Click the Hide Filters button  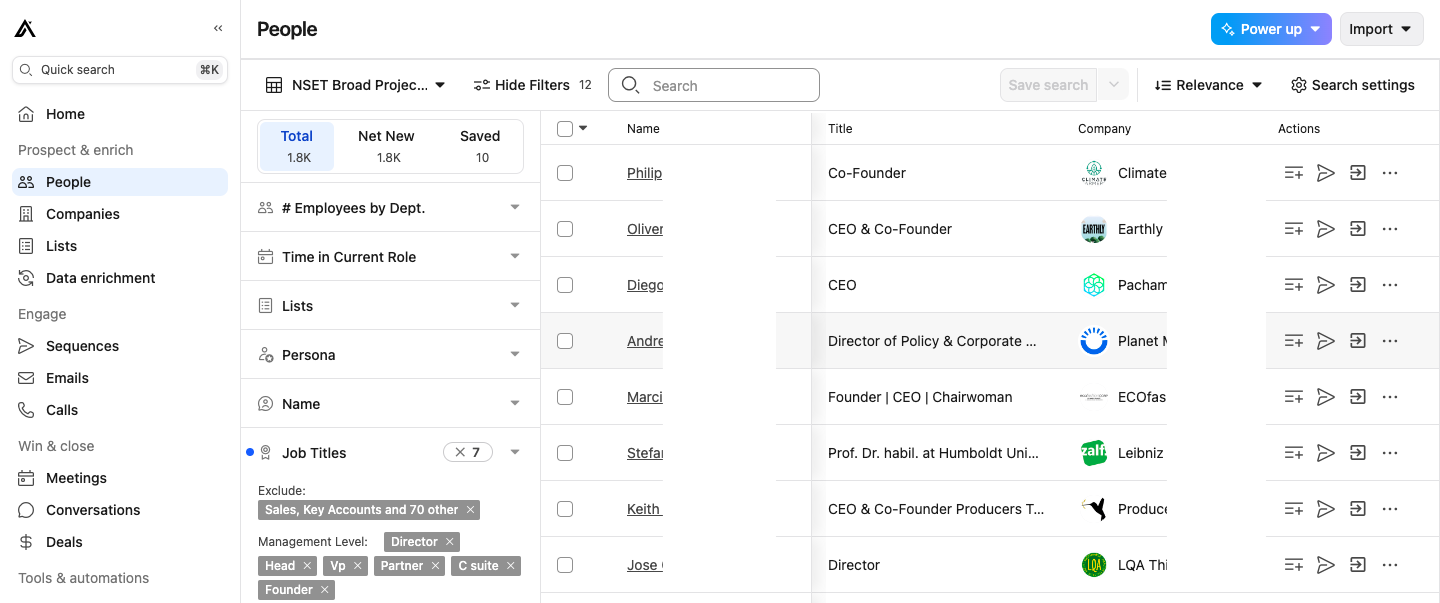click(521, 85)
